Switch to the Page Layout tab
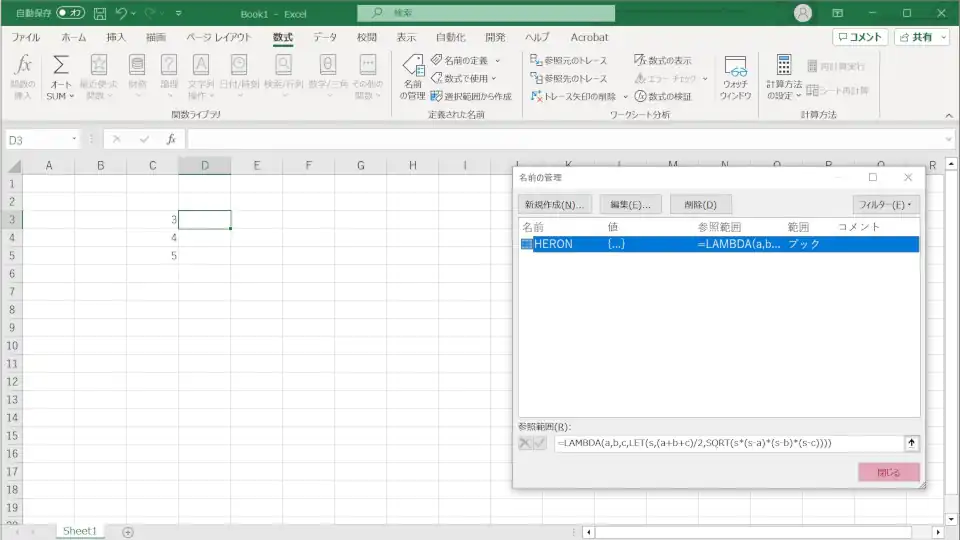This screenshot has height=540, width=960. click(x=219, y=37)
